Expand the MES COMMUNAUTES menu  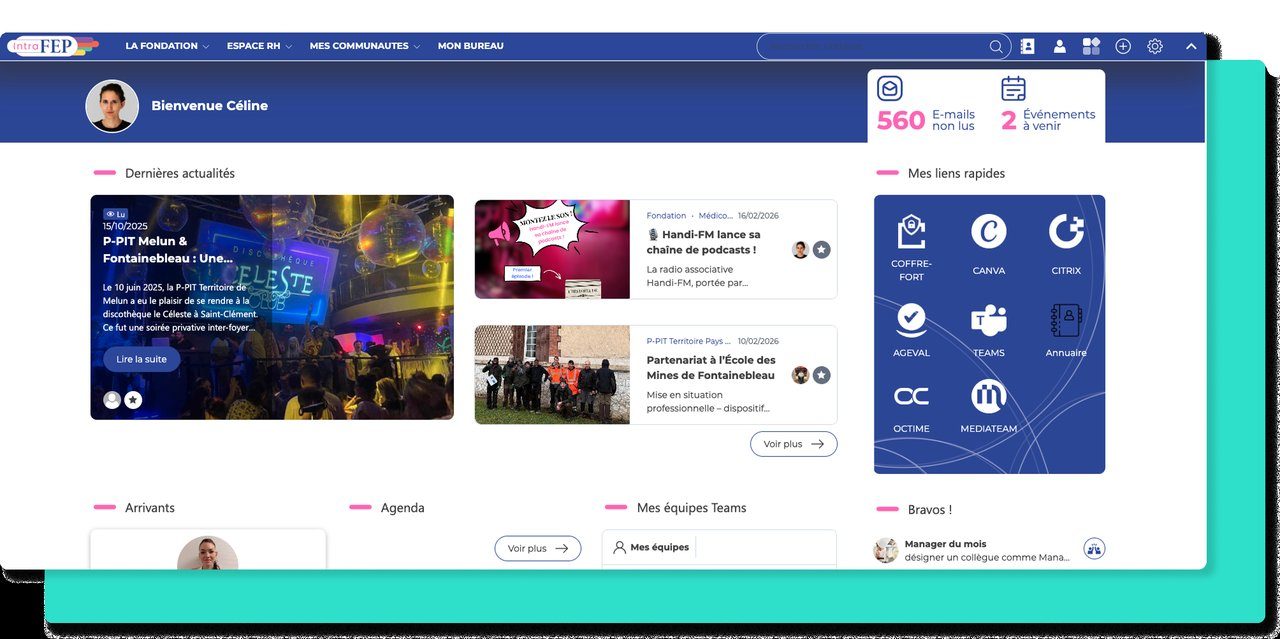coord(364,46)
